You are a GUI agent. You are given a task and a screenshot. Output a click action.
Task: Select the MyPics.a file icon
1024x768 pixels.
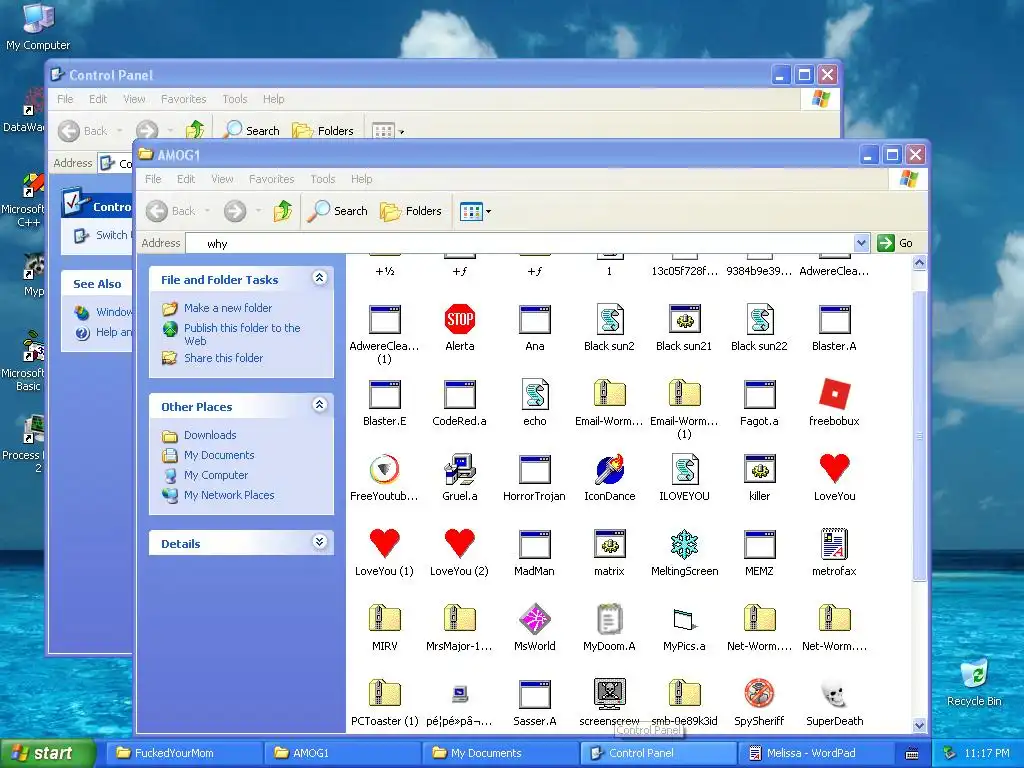(x=684, y=620)
